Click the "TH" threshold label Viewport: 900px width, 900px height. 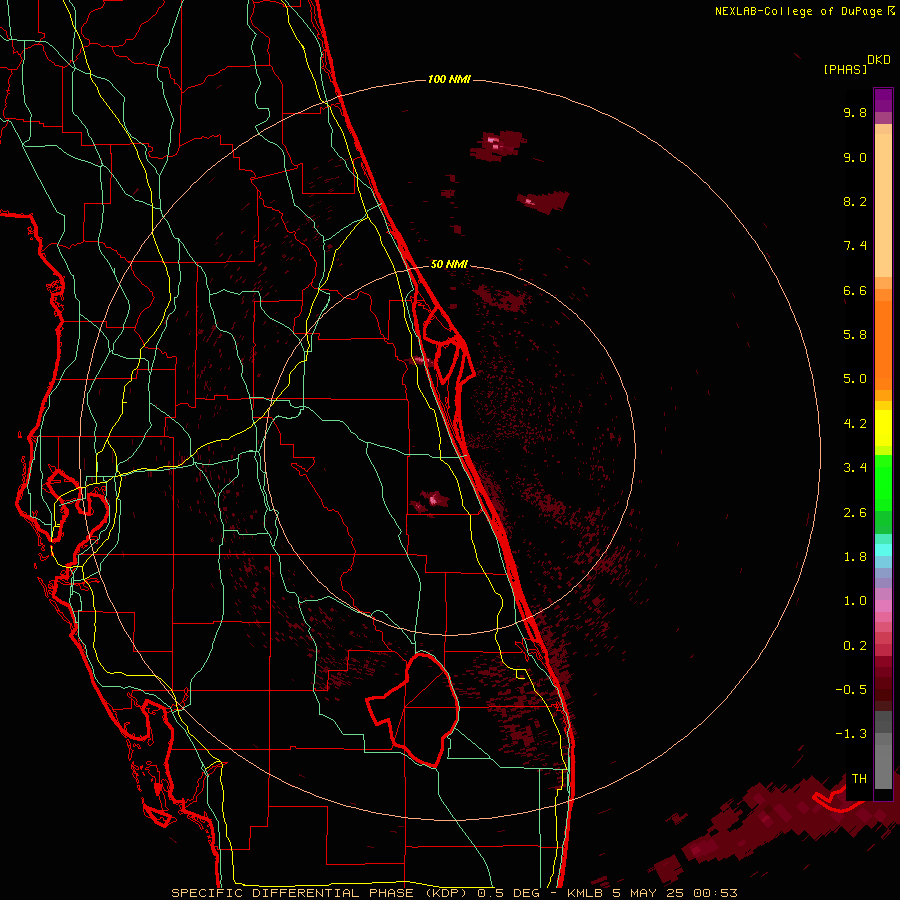(859, 779)
